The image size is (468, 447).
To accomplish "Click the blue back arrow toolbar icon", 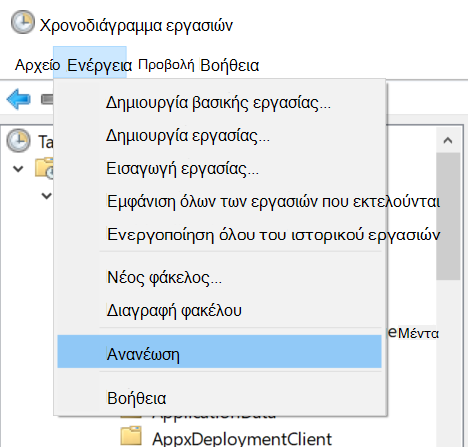I will point(19,99).
